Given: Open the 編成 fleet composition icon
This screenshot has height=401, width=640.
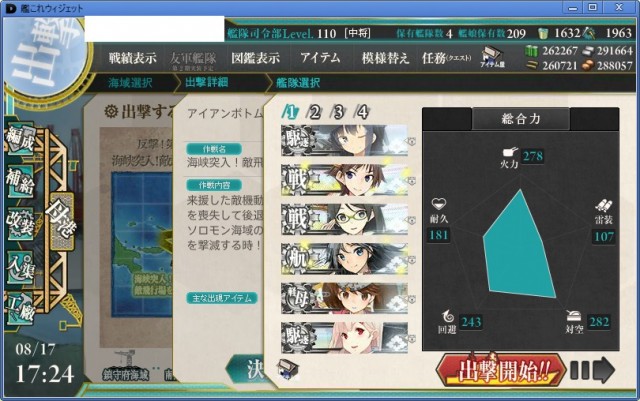Looking at the screenshot, I should click(x=20, y=140).
